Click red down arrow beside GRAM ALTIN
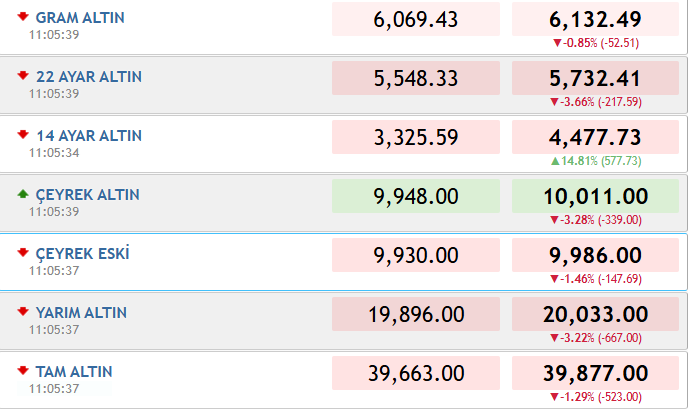The width and height of the screenshot is (688, 409). 23,17
